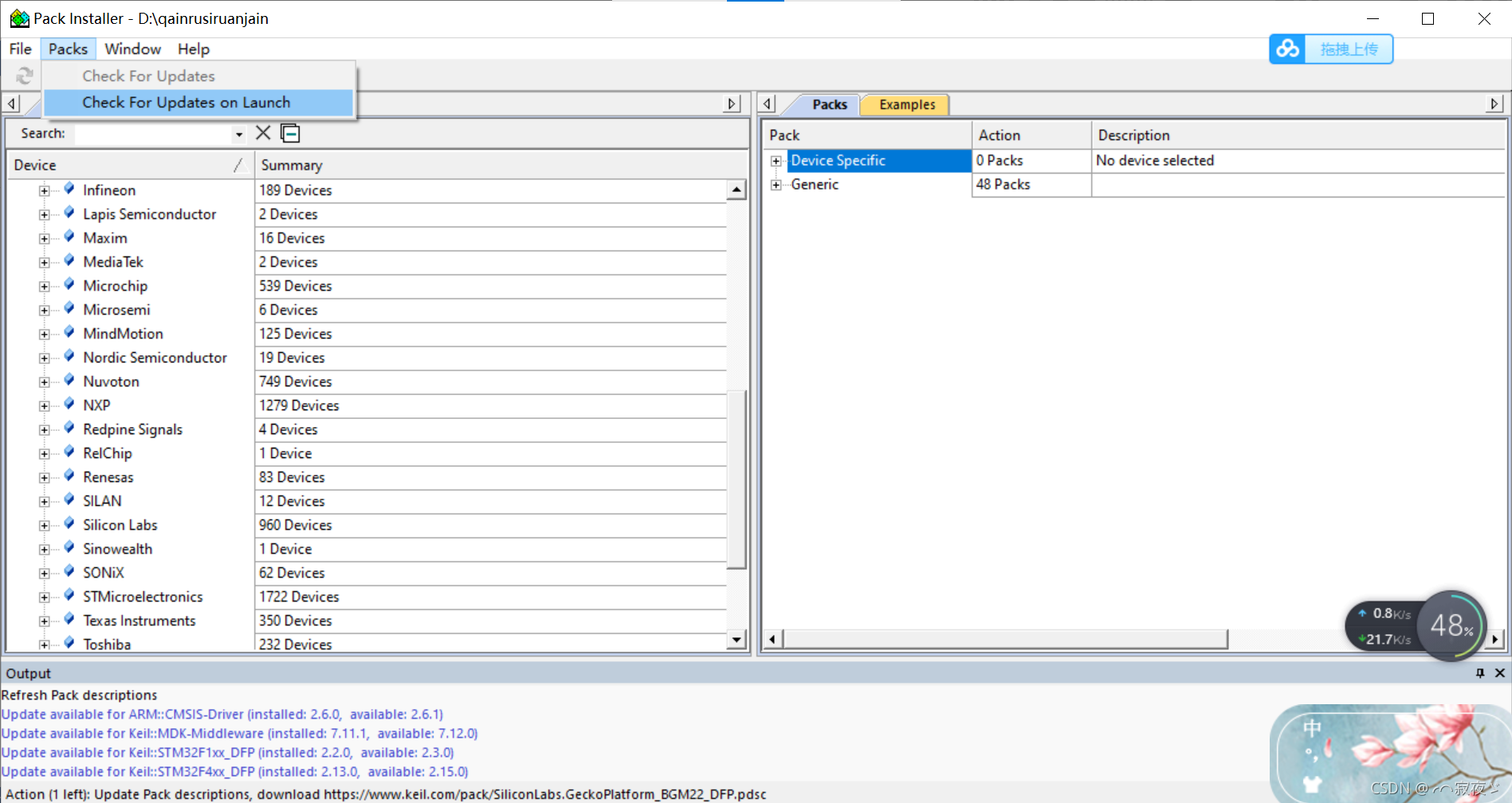
Task: Expand the Microchip device tree node
Action: tap(45, 286)
